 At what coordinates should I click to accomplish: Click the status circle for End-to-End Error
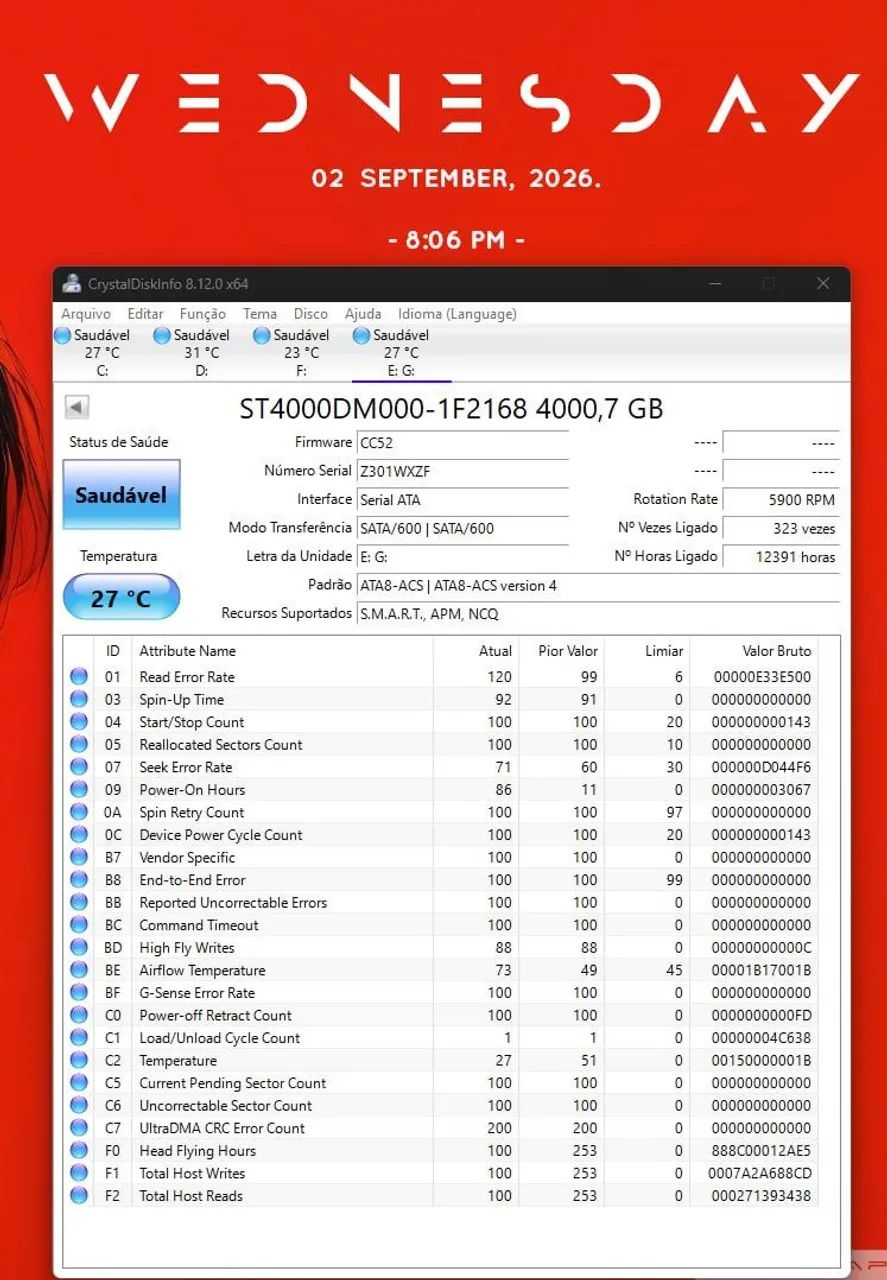coord(79,880)
